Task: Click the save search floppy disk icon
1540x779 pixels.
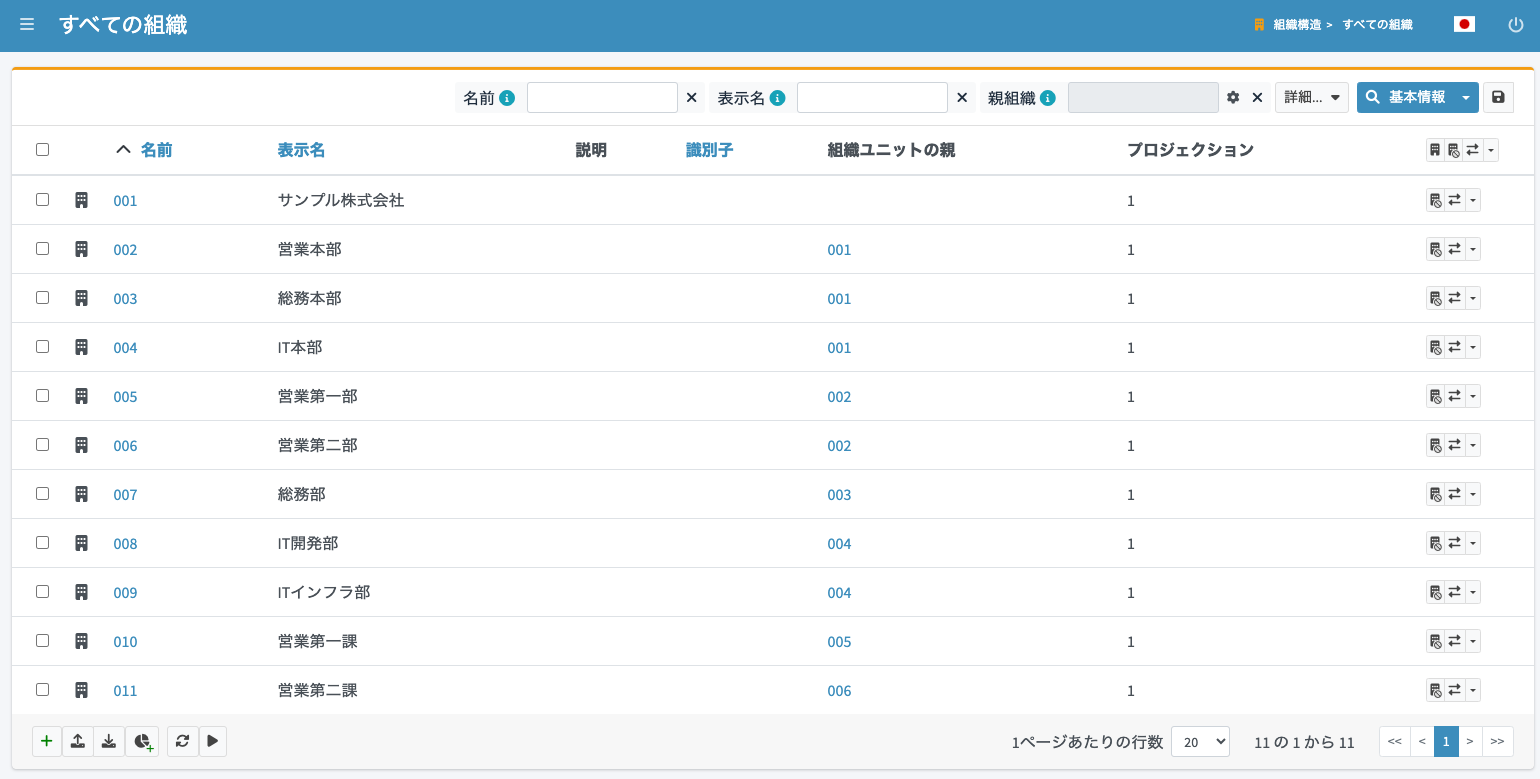Action: pyautogui.click(x=1498, y=97)
